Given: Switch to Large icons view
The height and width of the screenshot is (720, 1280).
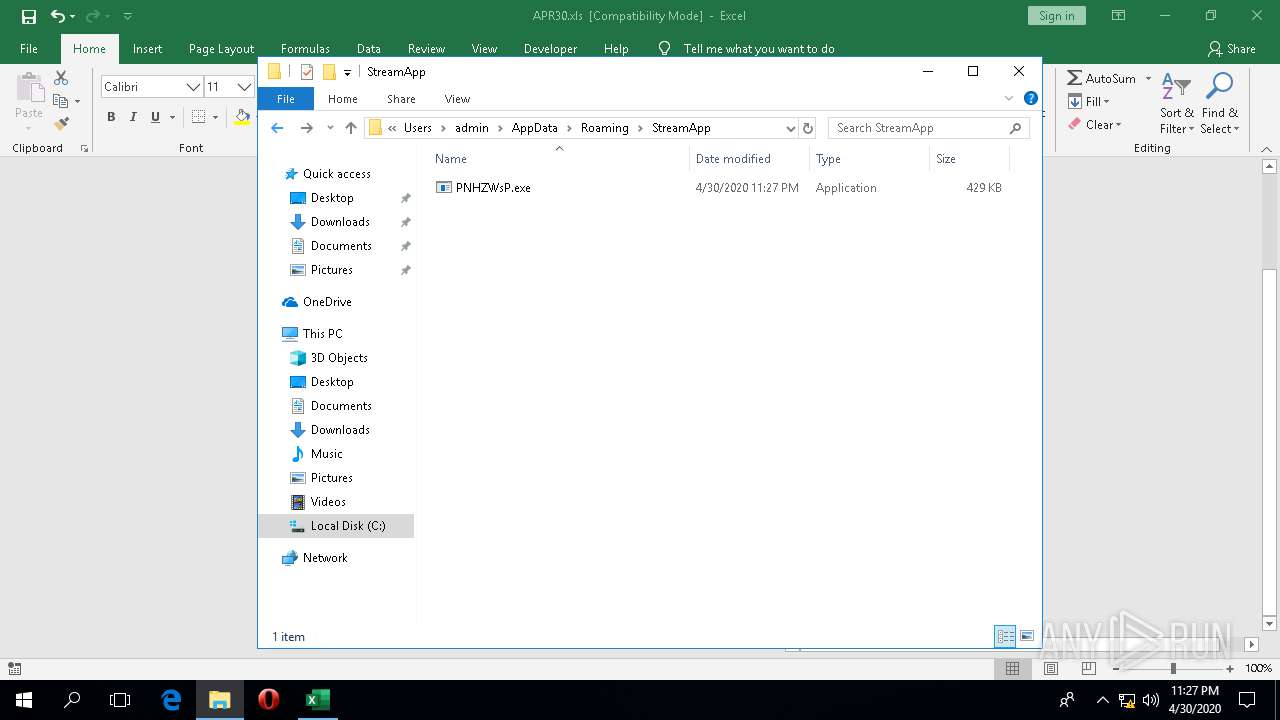Looking at the screenshot, I should pyautogui.click(x=1027, y=636).
